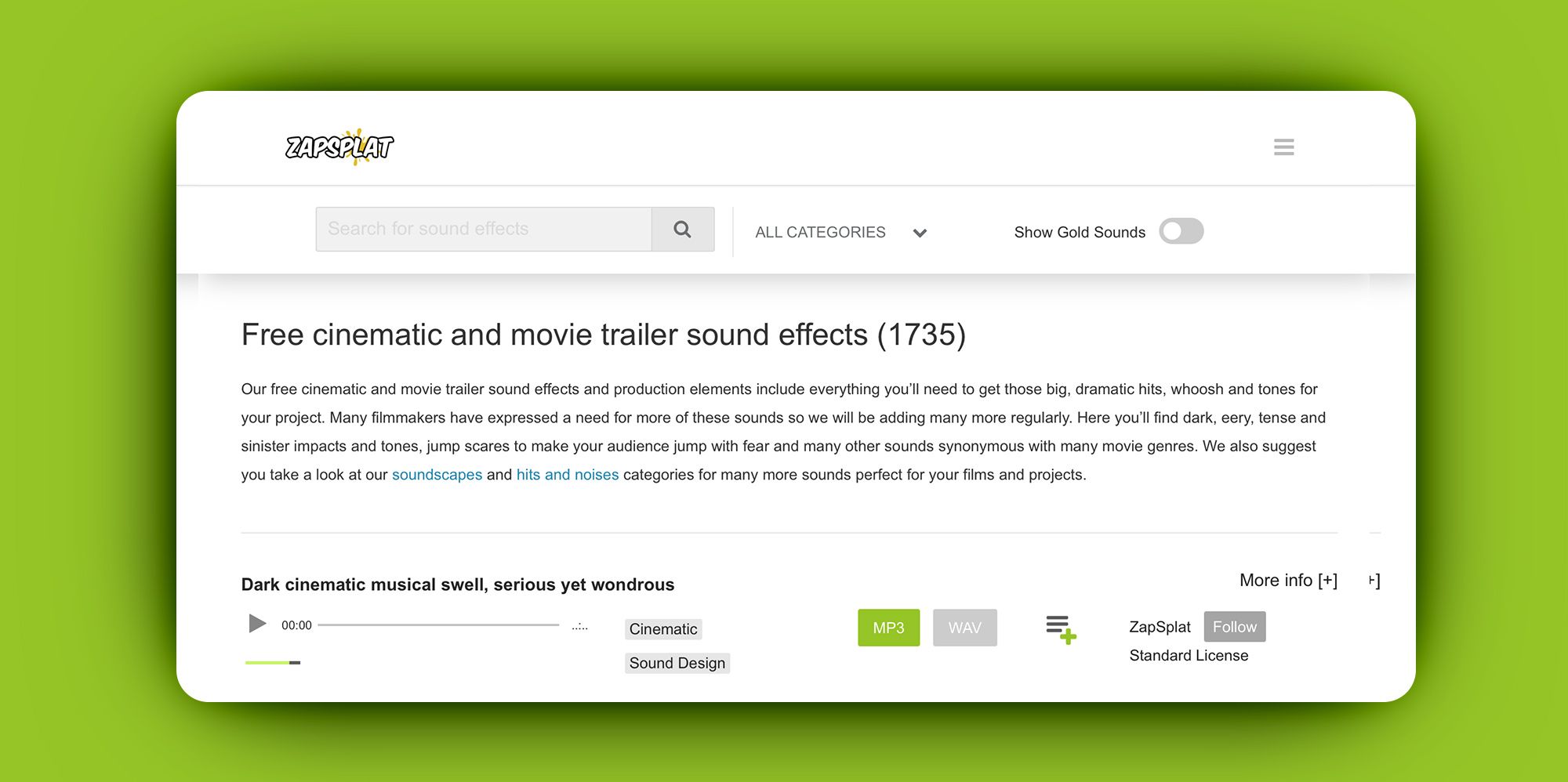This screenshot has height=782, width=1568.
Task: Open the Standard License link
Action: (1189, 655)
